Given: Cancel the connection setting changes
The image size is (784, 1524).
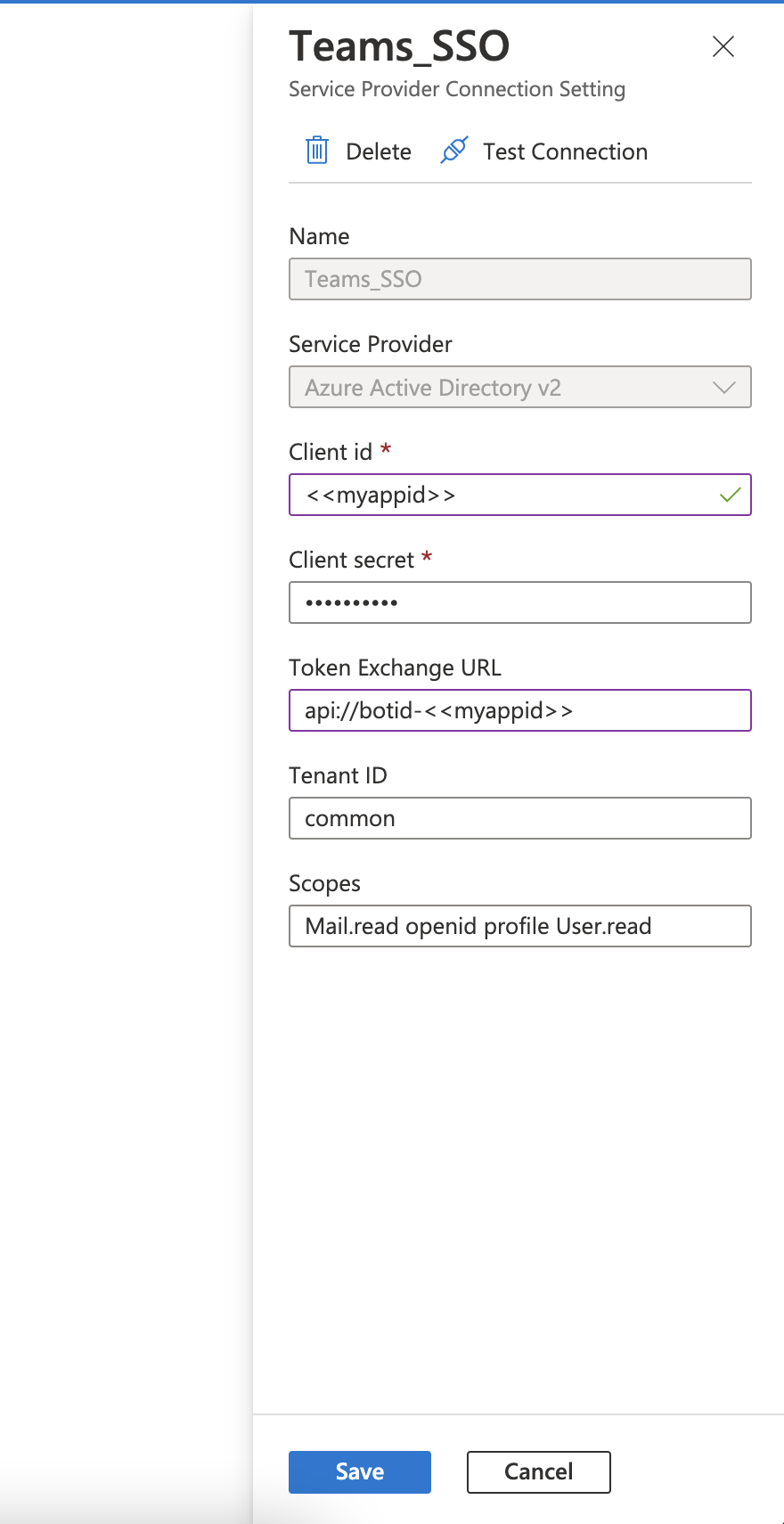Looking at the screenshot, I should [x=538, y=1471].
